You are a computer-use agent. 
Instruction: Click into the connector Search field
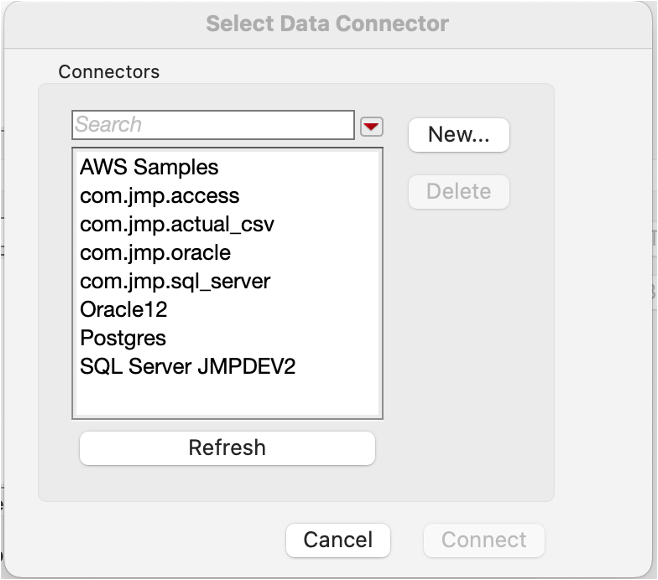click(x=213, y=125)
